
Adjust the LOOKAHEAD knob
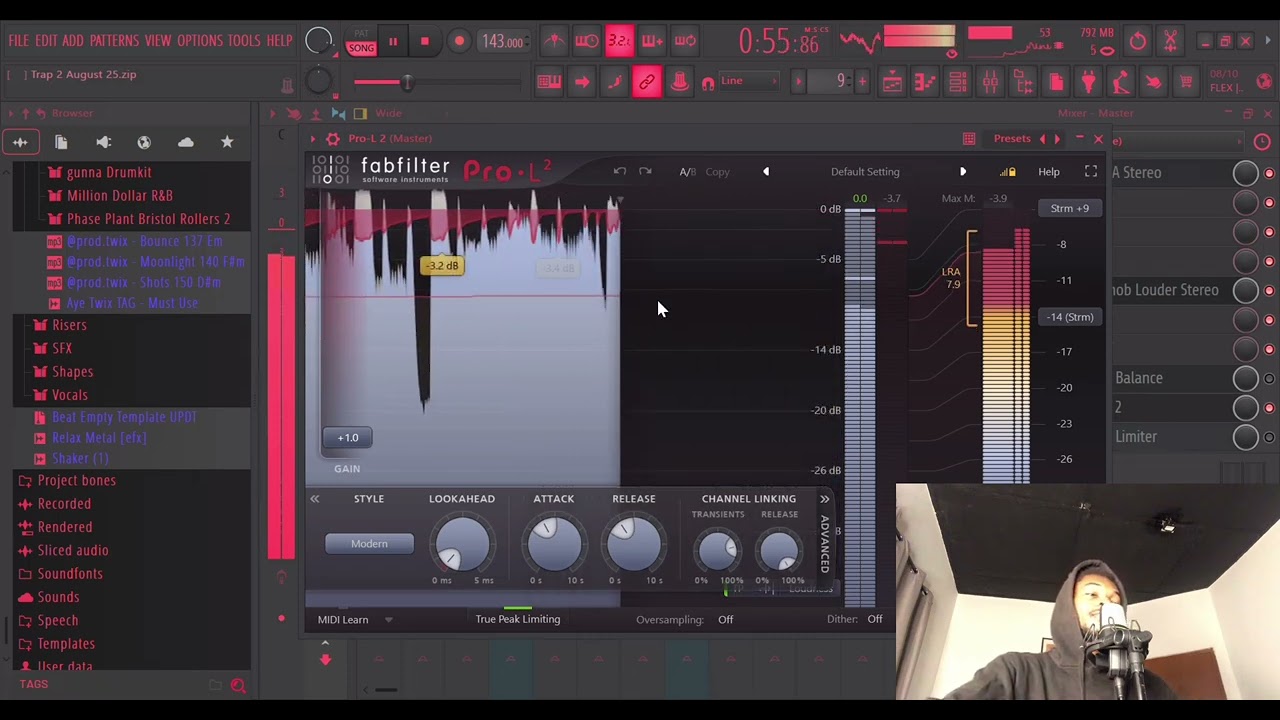462,544
